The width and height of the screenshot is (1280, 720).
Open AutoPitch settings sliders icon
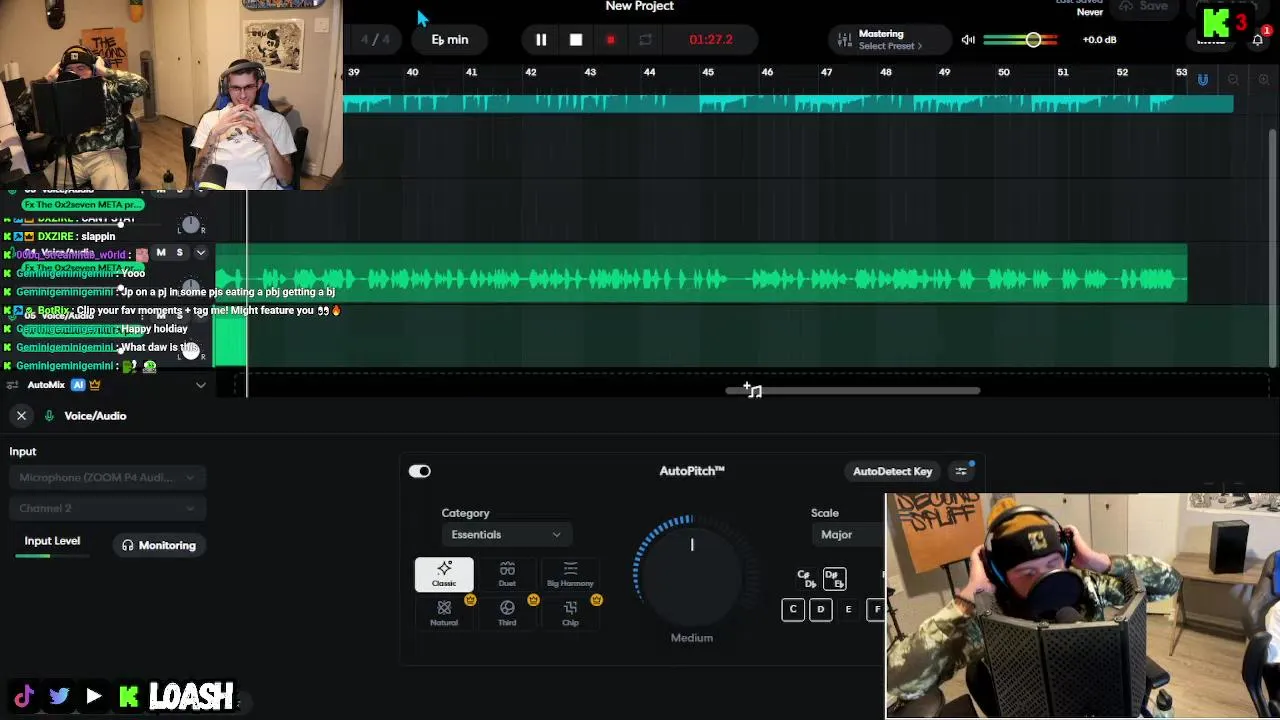pos(961,471)
